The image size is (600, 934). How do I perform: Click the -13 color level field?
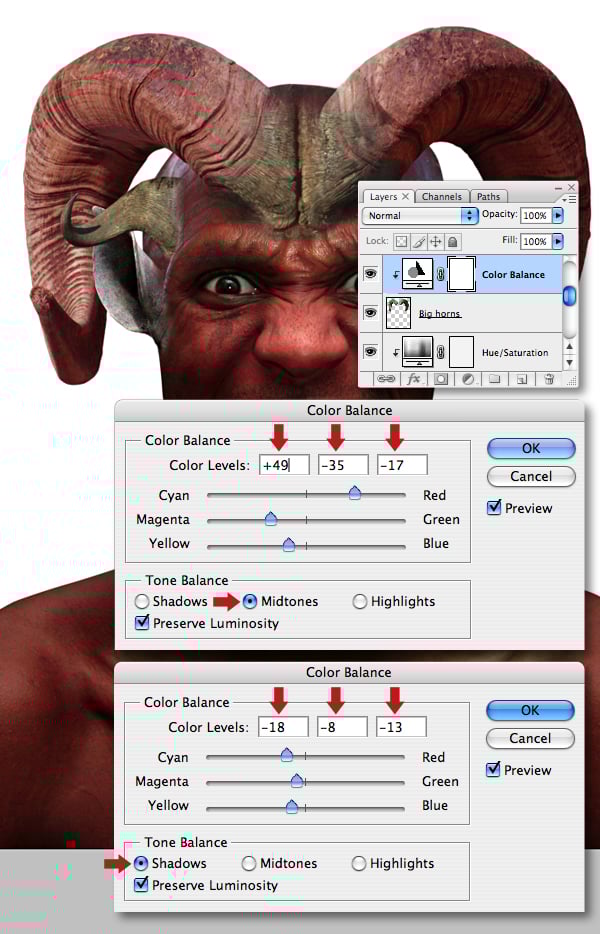click(x=401, y=727)
